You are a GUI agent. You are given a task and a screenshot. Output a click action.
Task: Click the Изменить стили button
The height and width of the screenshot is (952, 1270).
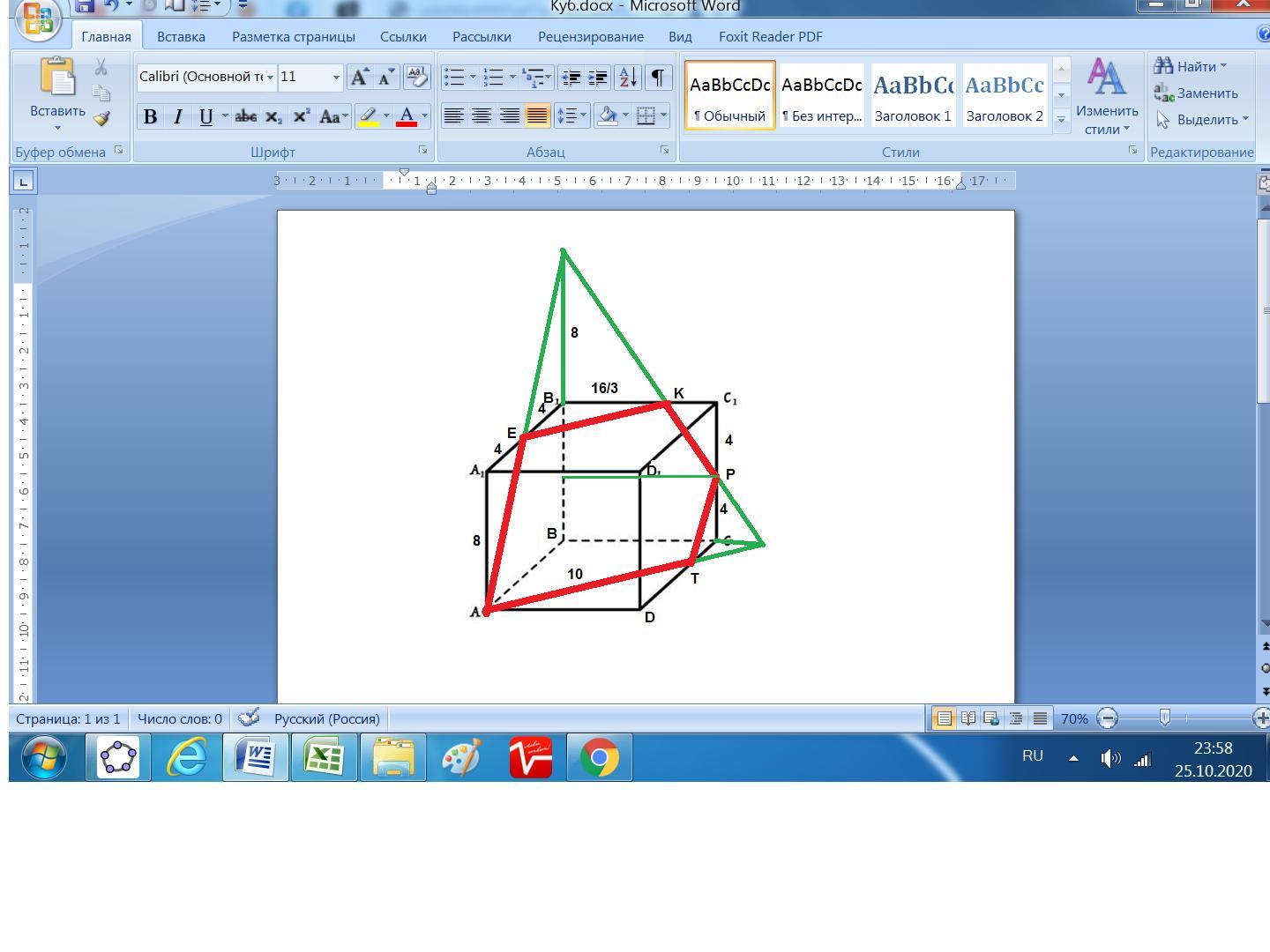(x=1106, y=97)
